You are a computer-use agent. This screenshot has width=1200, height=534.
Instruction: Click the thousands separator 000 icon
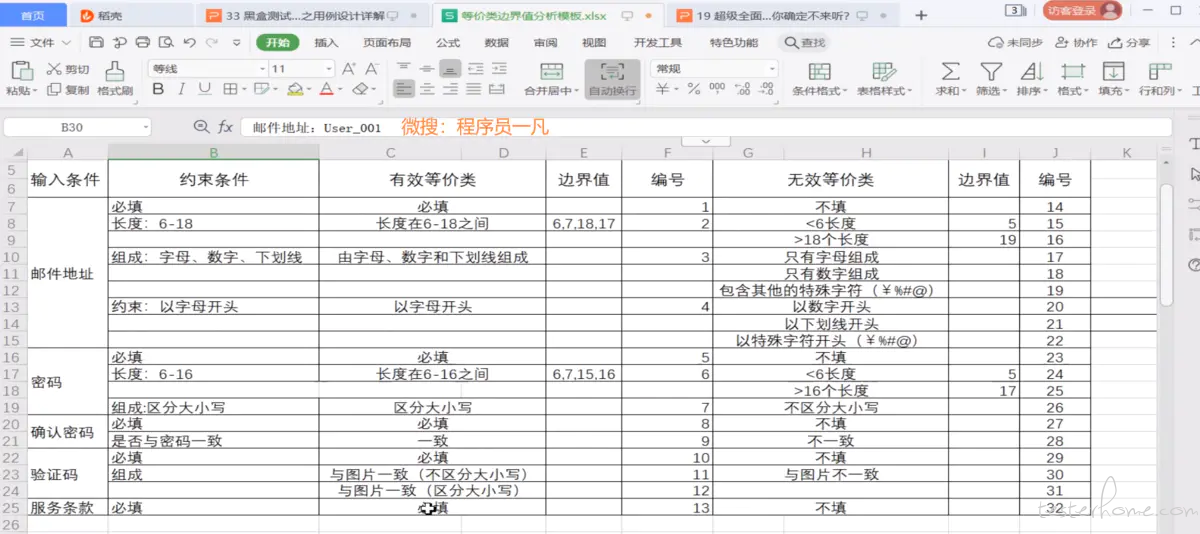click(x=716, y=89)
